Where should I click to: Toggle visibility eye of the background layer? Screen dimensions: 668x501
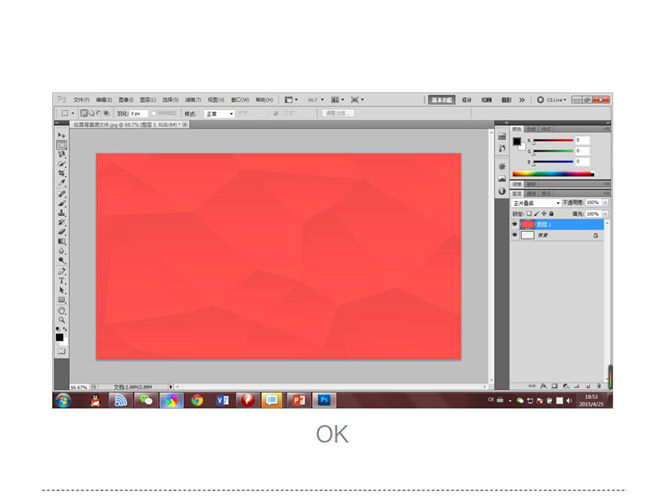pyautogui.click(x=515, y=235)
